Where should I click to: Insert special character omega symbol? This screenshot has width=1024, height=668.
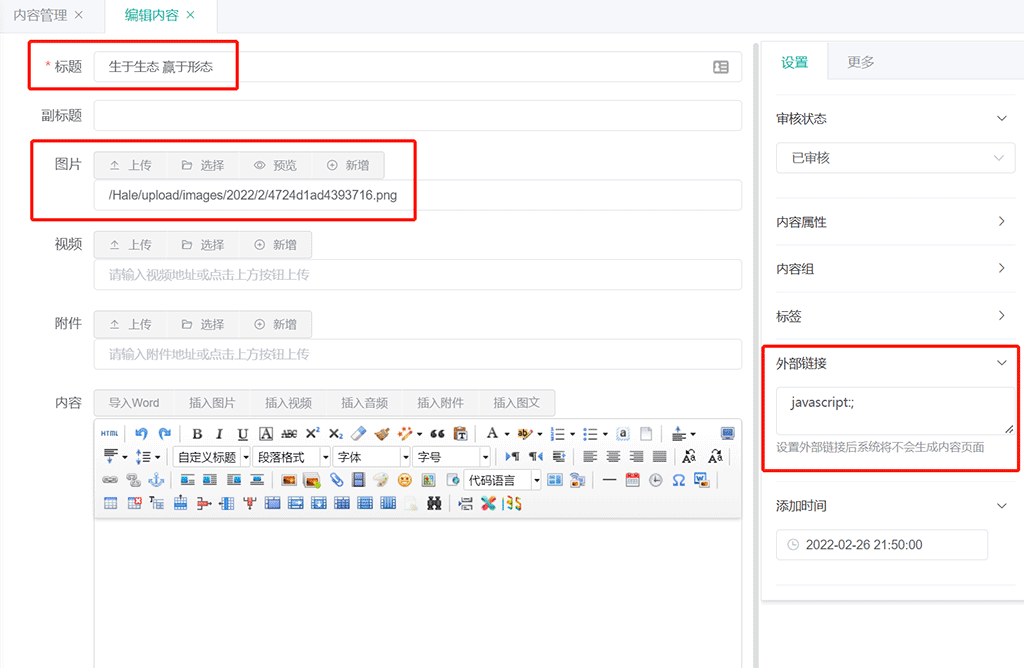coord(679,481)
